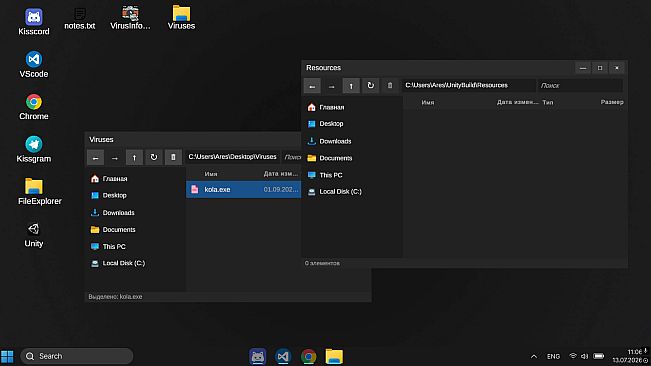The height and width of the screenshot is (366, 651).
Task: Open the Viruses folder on desktop
Action: tap(181, 18)
